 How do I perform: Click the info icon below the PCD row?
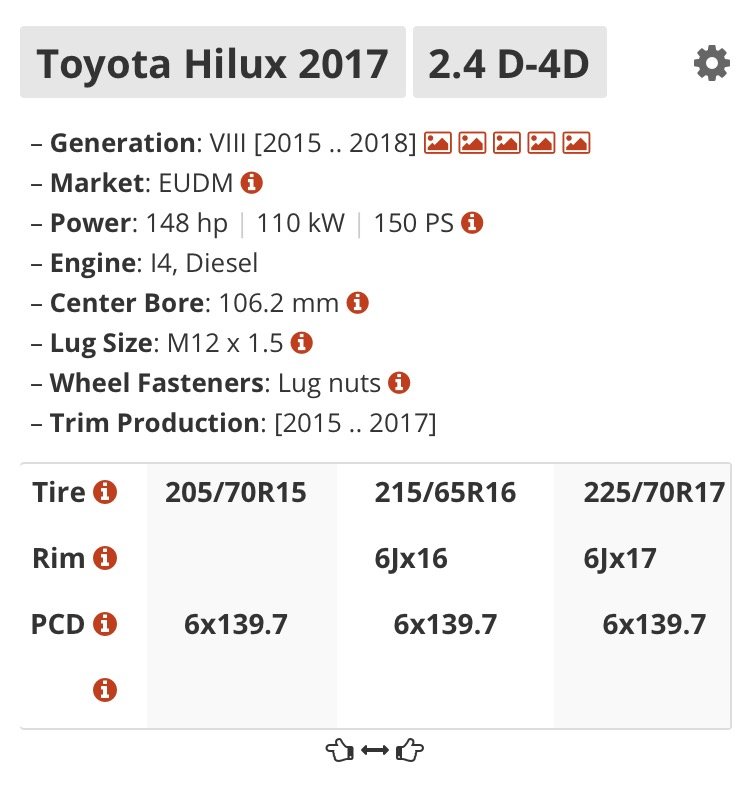pyautogui.click(x=105, y=690)
